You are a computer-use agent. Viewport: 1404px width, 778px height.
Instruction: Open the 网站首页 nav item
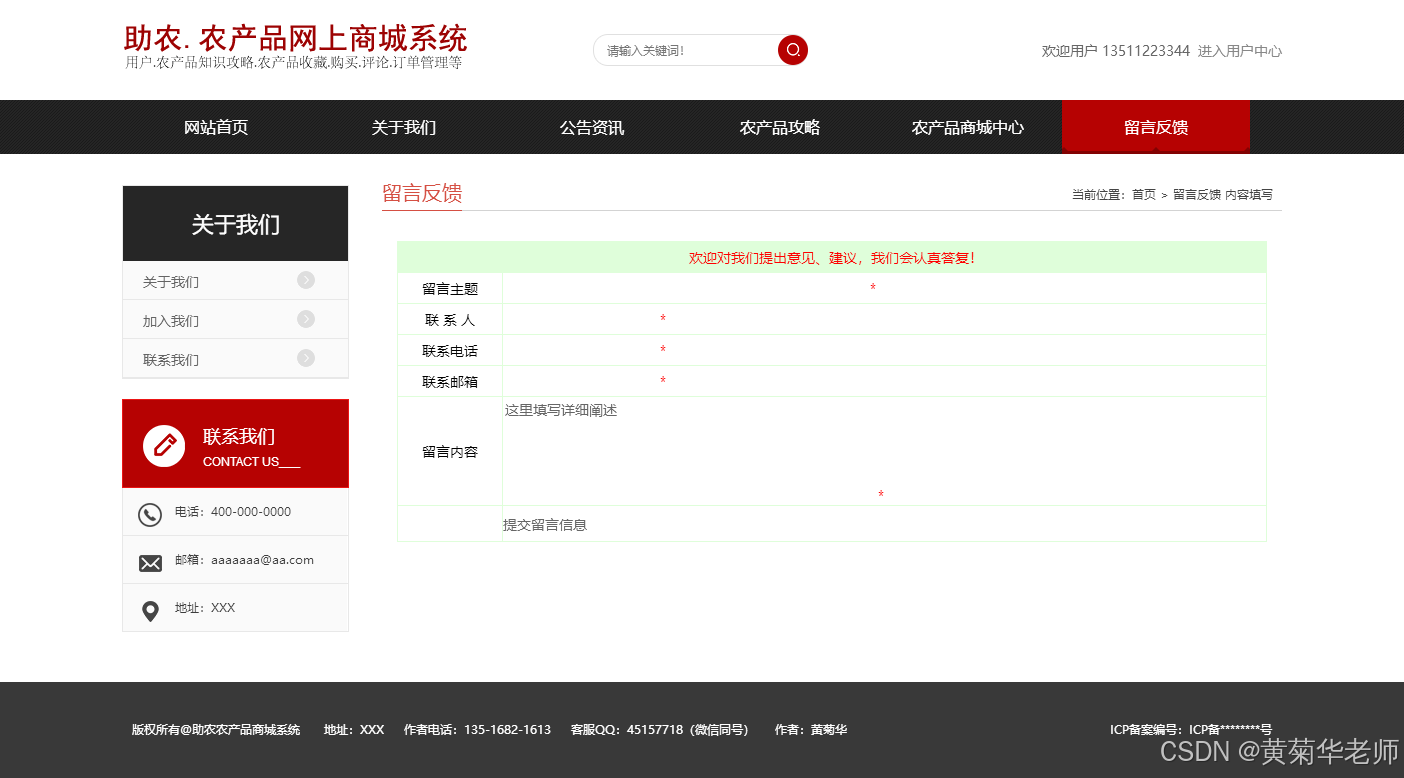[216, 127]
